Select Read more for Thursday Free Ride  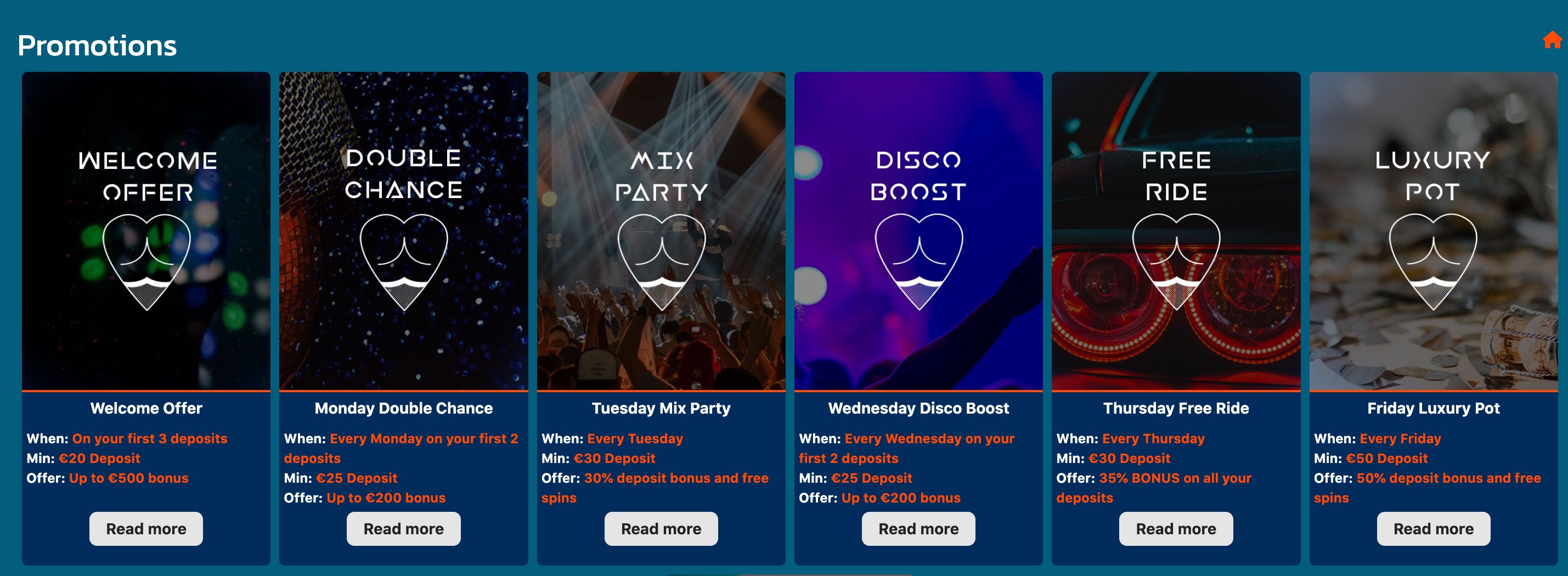(x=1176, y=528)
